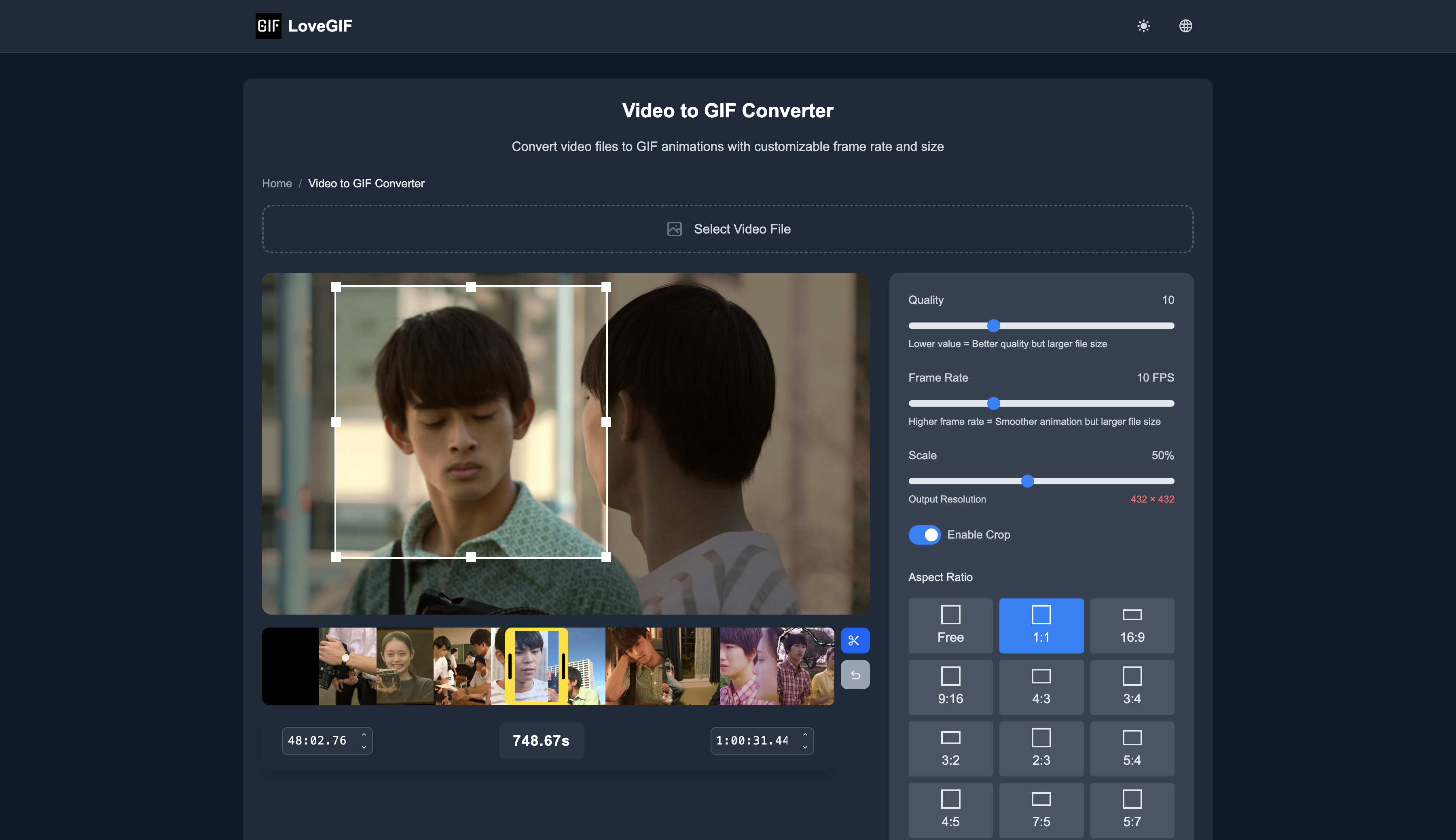The image size is (1456, 840).
Task: Click the Scale value 50%
Action: (x=1162, y=456)
